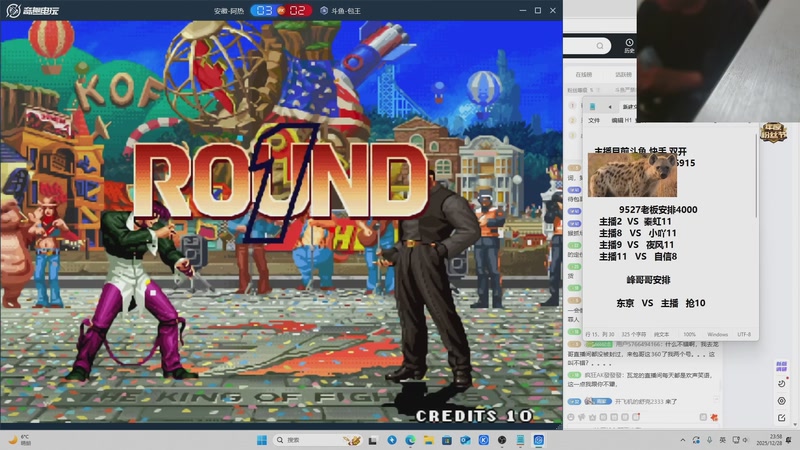Click the 开飞机的虾兜2333 username in chat

639,402
